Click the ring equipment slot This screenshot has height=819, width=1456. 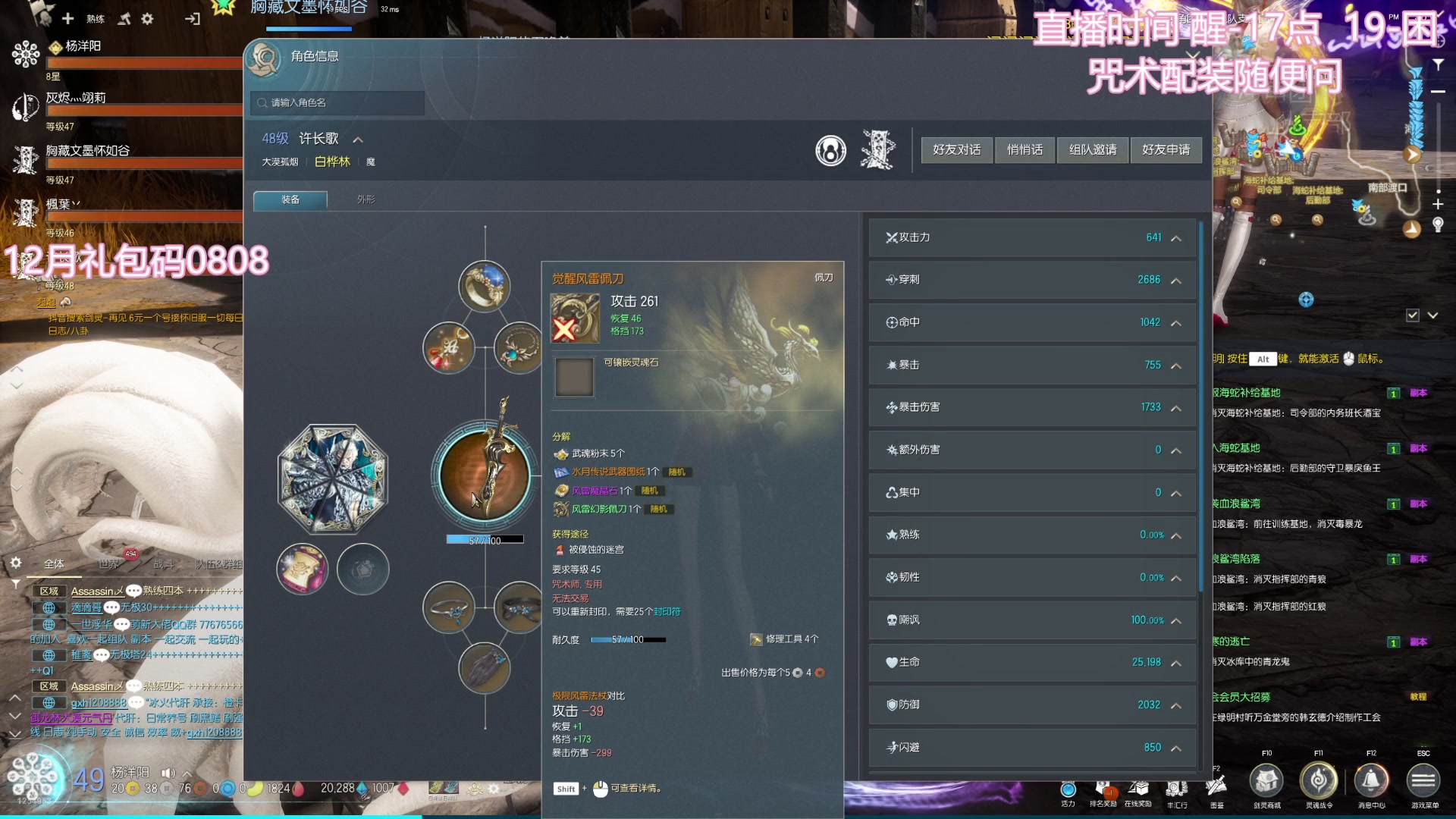click(x=484, y=286)
